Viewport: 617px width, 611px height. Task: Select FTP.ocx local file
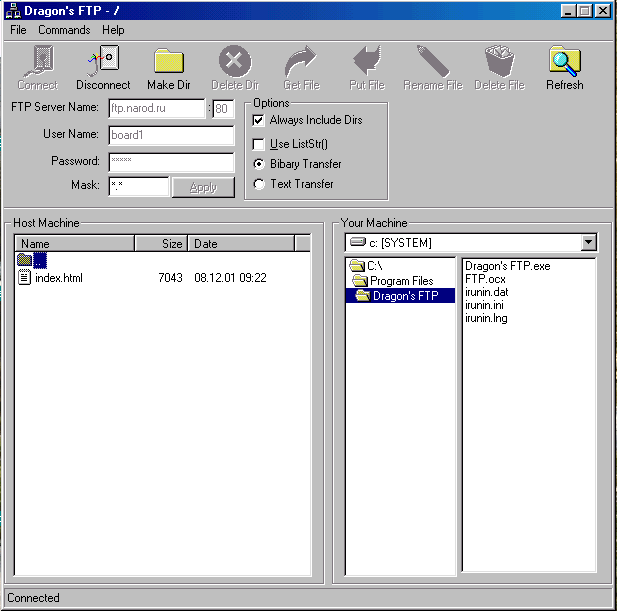point(485,279)
